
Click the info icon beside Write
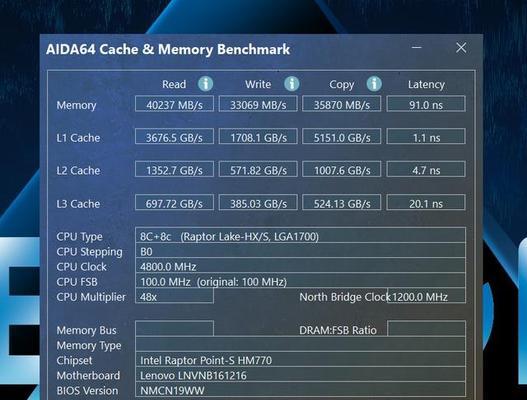(291, 83)
